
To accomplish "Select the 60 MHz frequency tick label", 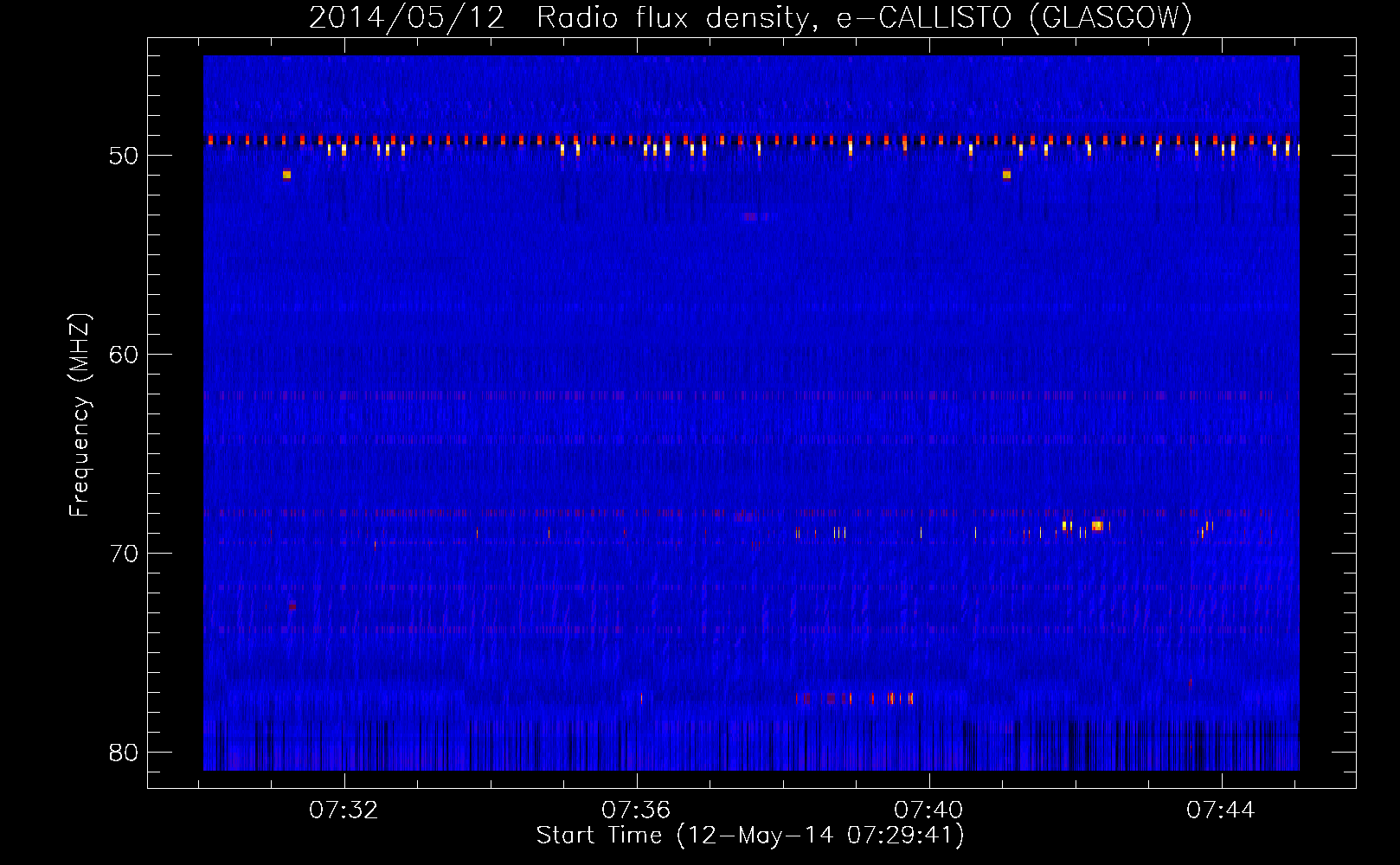I will (124, 355).
